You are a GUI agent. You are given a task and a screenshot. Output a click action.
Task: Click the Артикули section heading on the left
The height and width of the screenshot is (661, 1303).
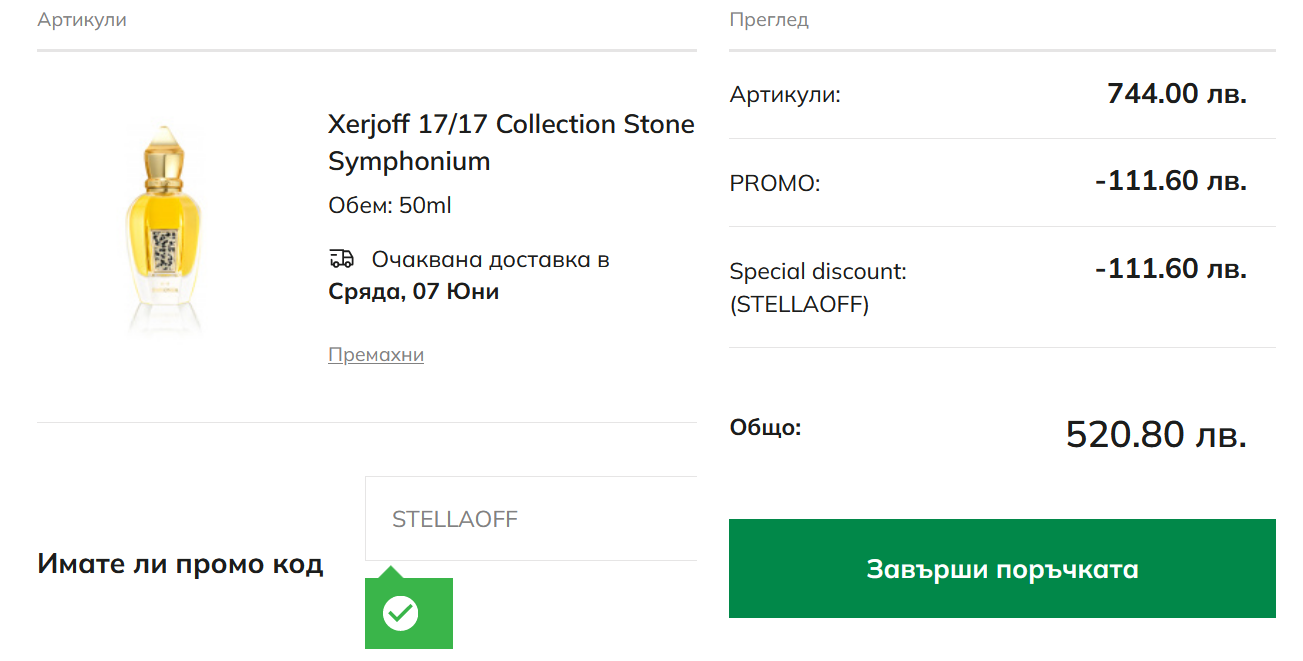click(x=82, y=20)
